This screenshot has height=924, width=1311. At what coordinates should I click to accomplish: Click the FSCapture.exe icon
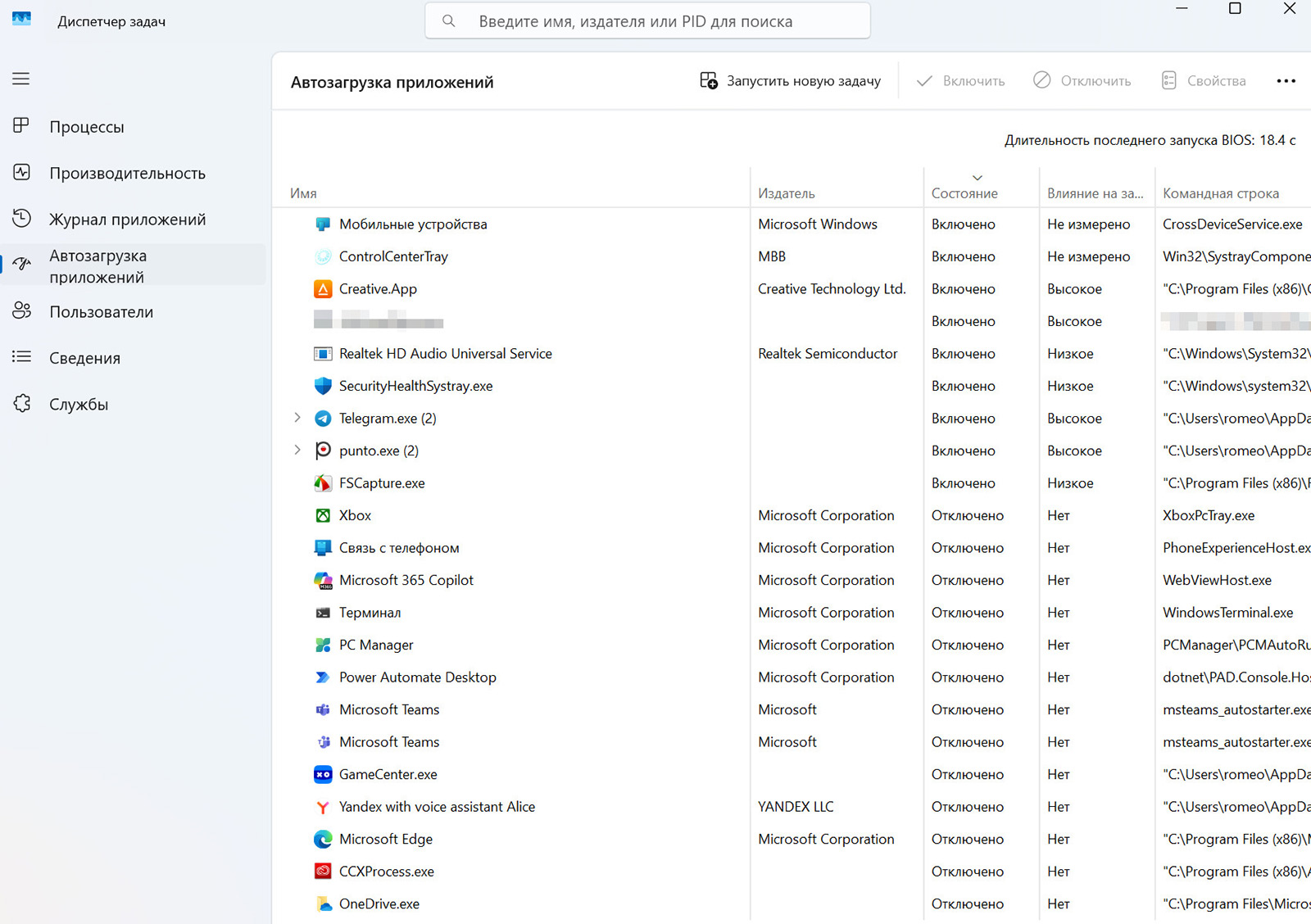(323, 483)
